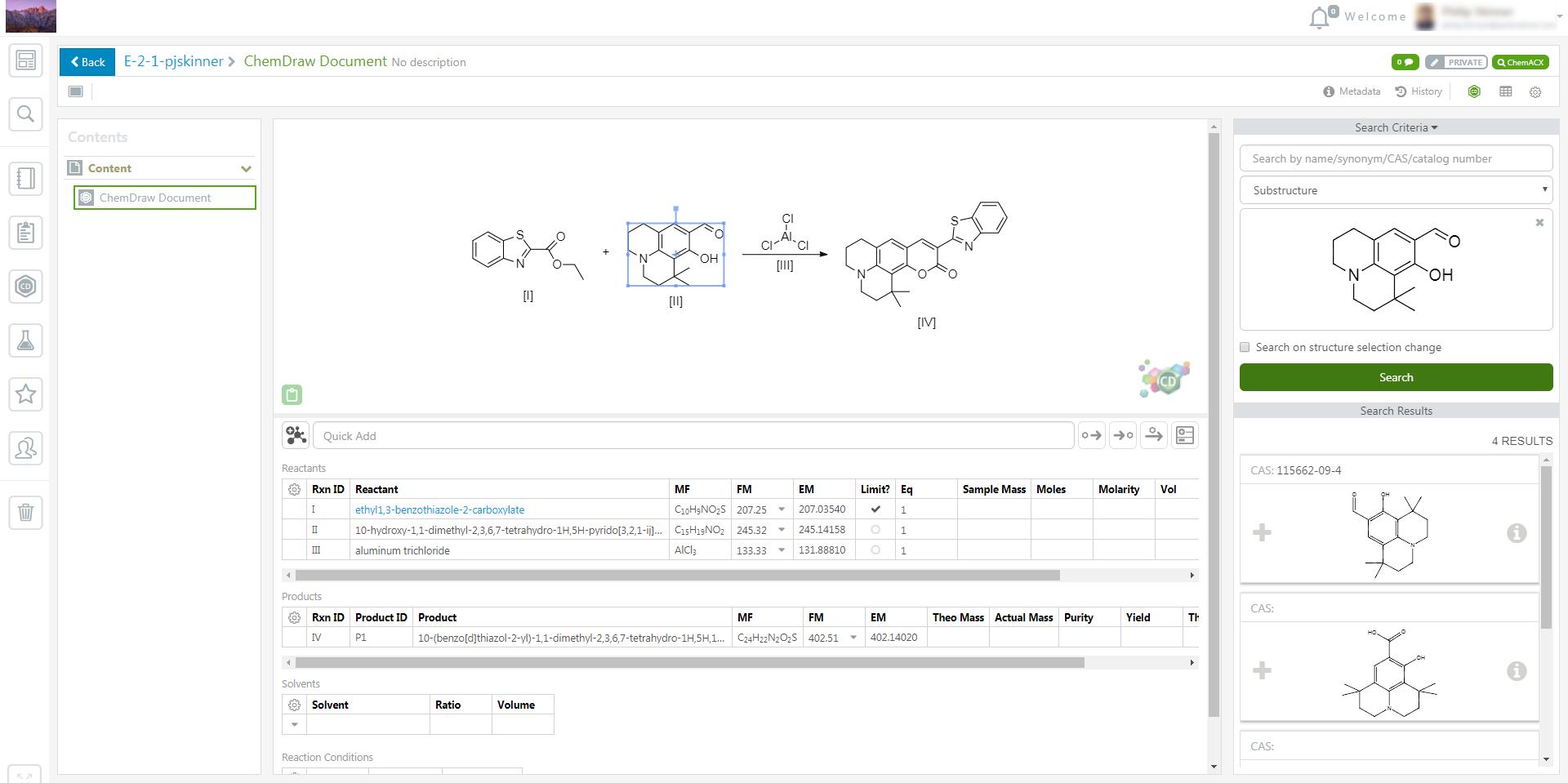Open the History tab
The height and width of the screenshot is (783, 1568).
tap(1419, 91)
